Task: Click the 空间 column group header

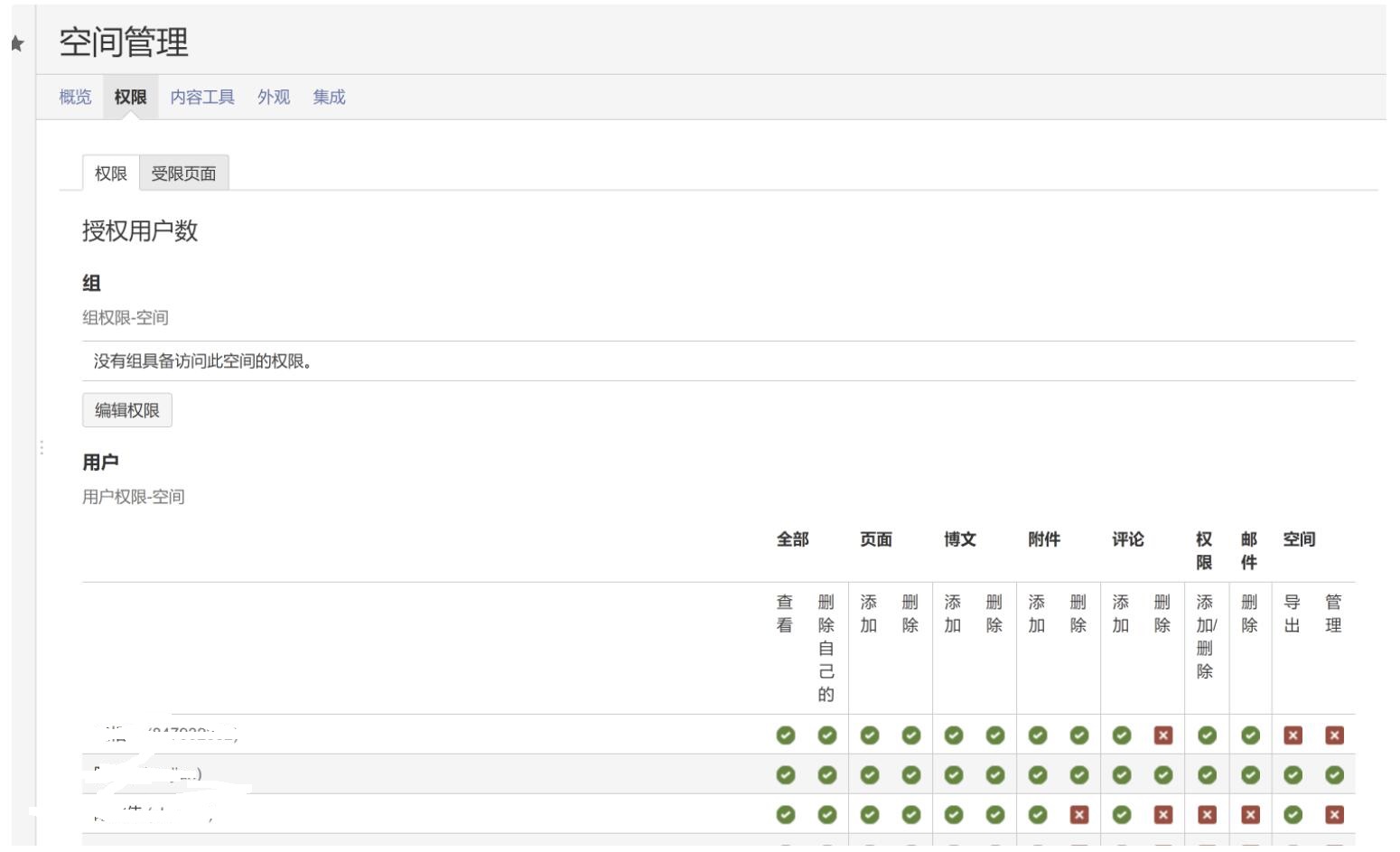Action: [1300, 539]
